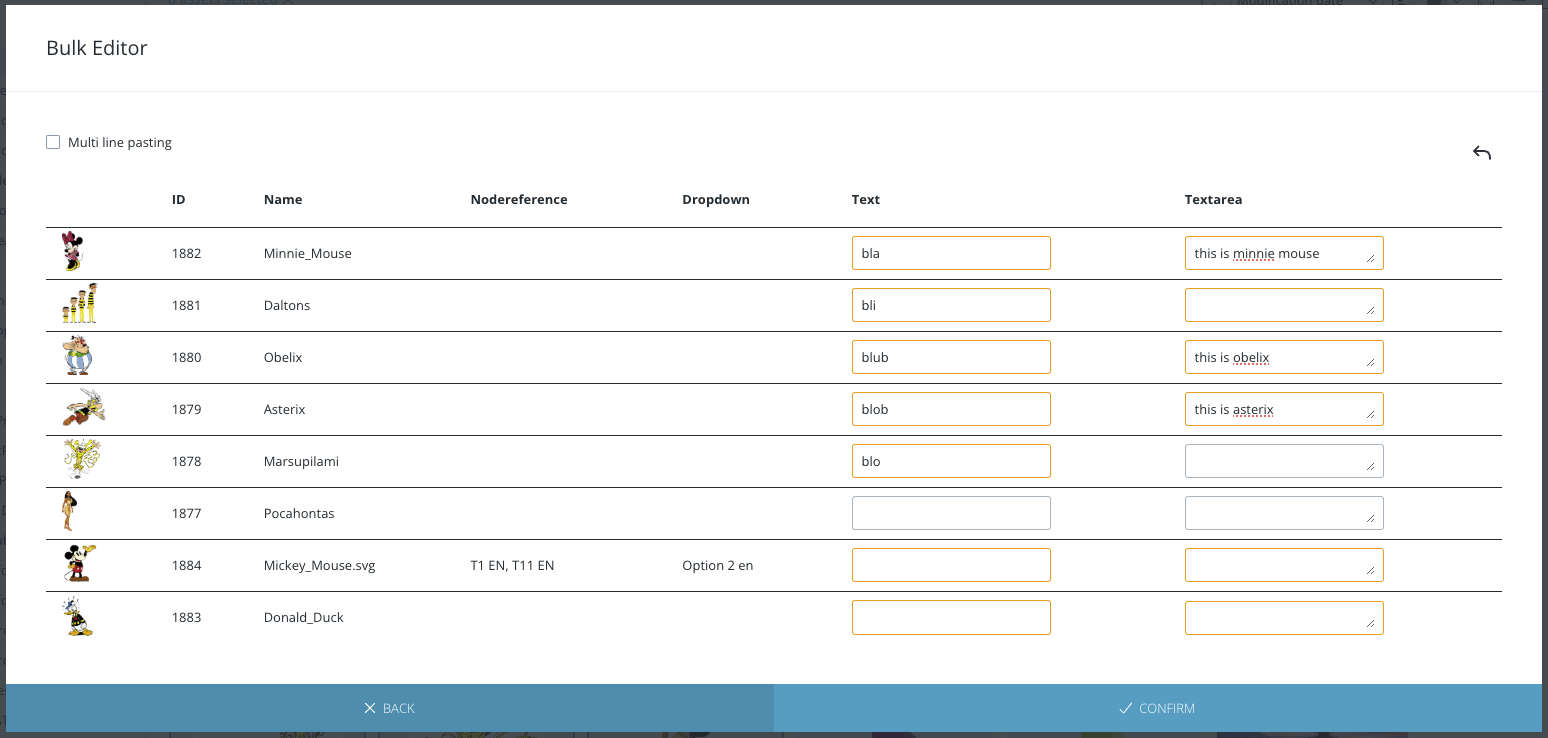Focus the textarea 'this is asterix'
This screenshot has height=738, width=1548.
tap(1284, 409)
